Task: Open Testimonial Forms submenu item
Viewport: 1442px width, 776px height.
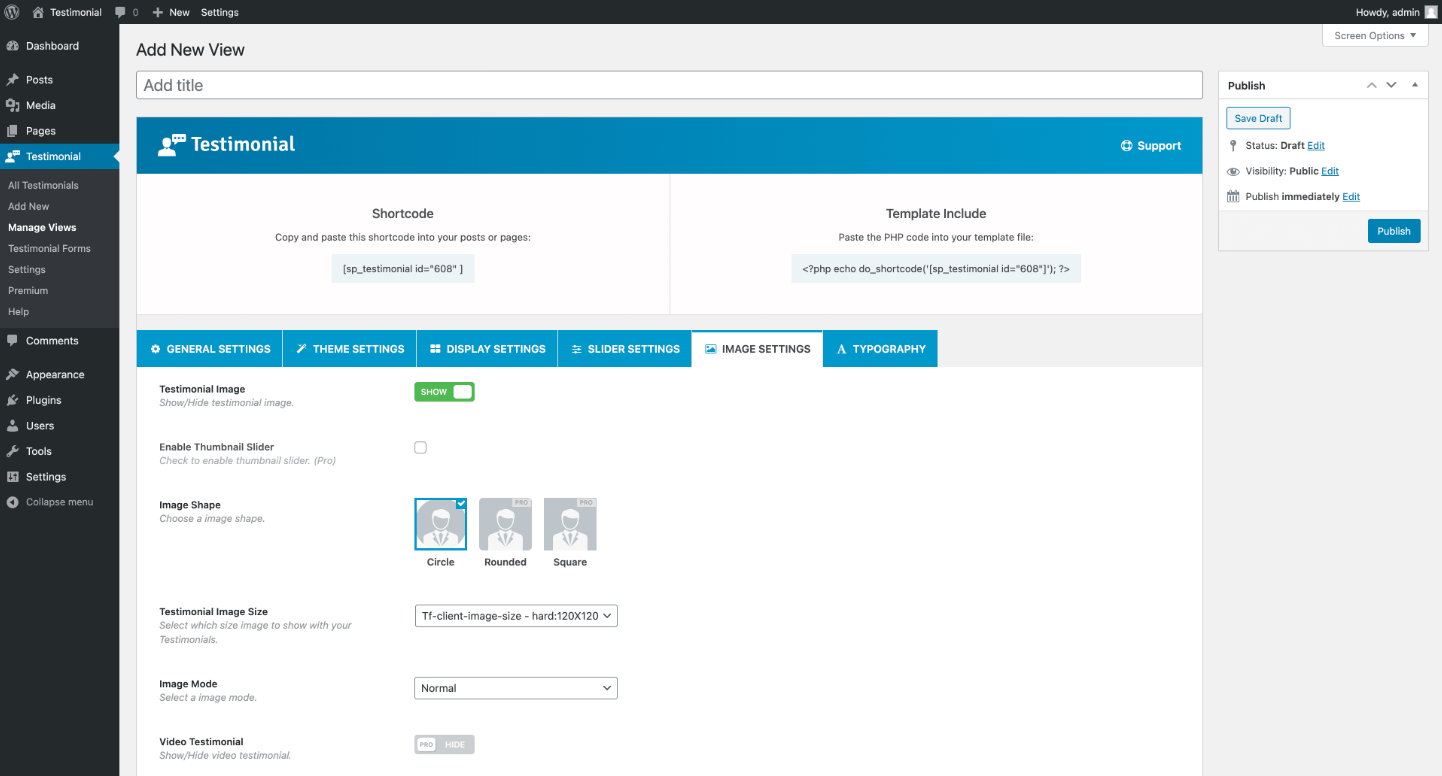Action: 49,249
